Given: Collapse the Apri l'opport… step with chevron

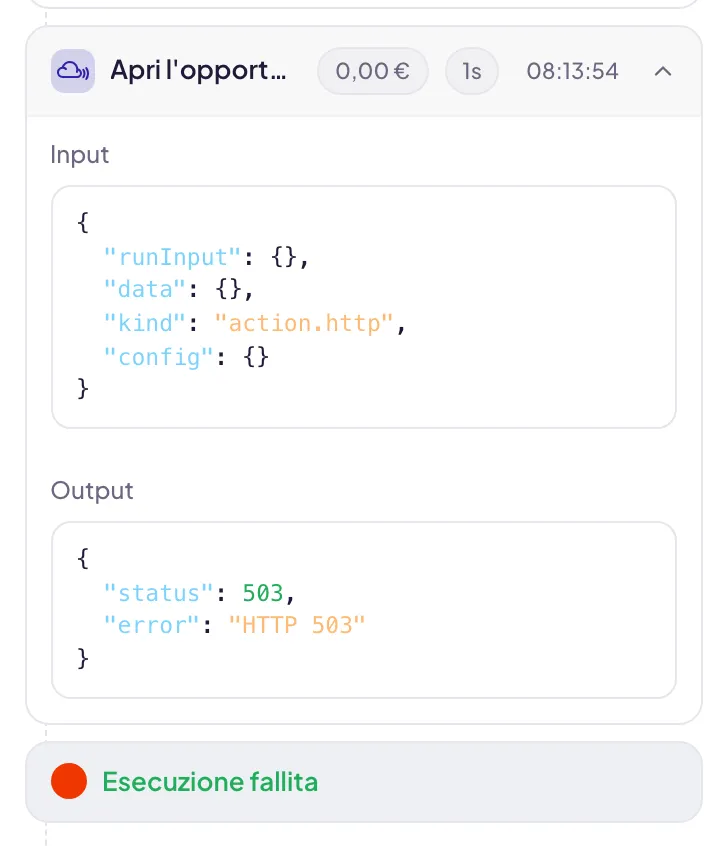Looking at the screenshot, I should (x=663, y=71).
